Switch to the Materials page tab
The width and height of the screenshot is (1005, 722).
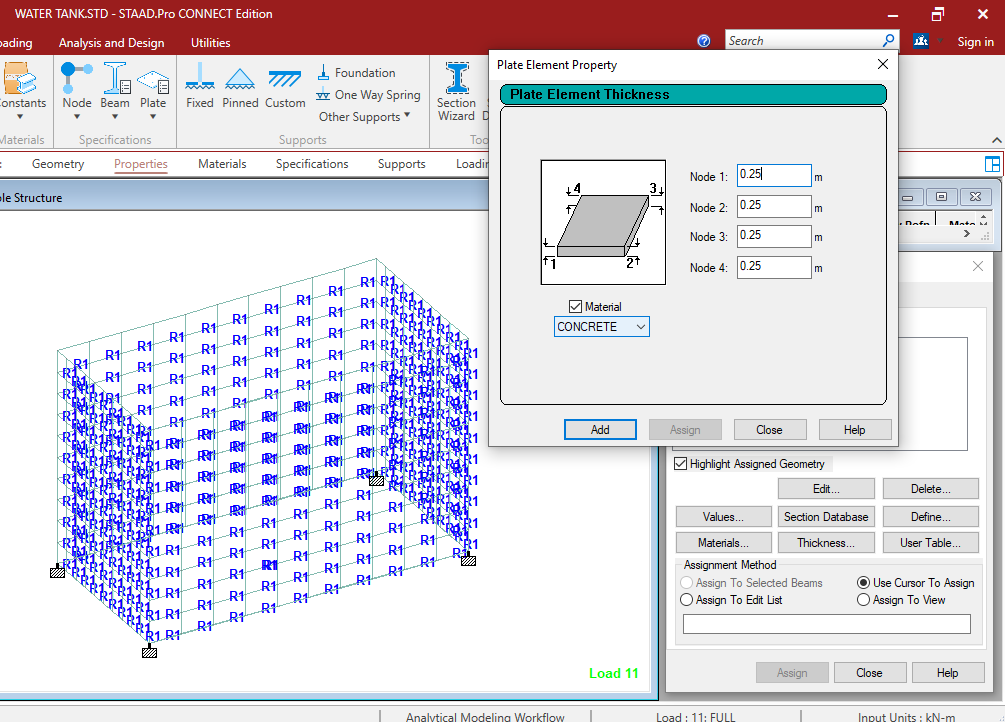[x=222, y=164]
